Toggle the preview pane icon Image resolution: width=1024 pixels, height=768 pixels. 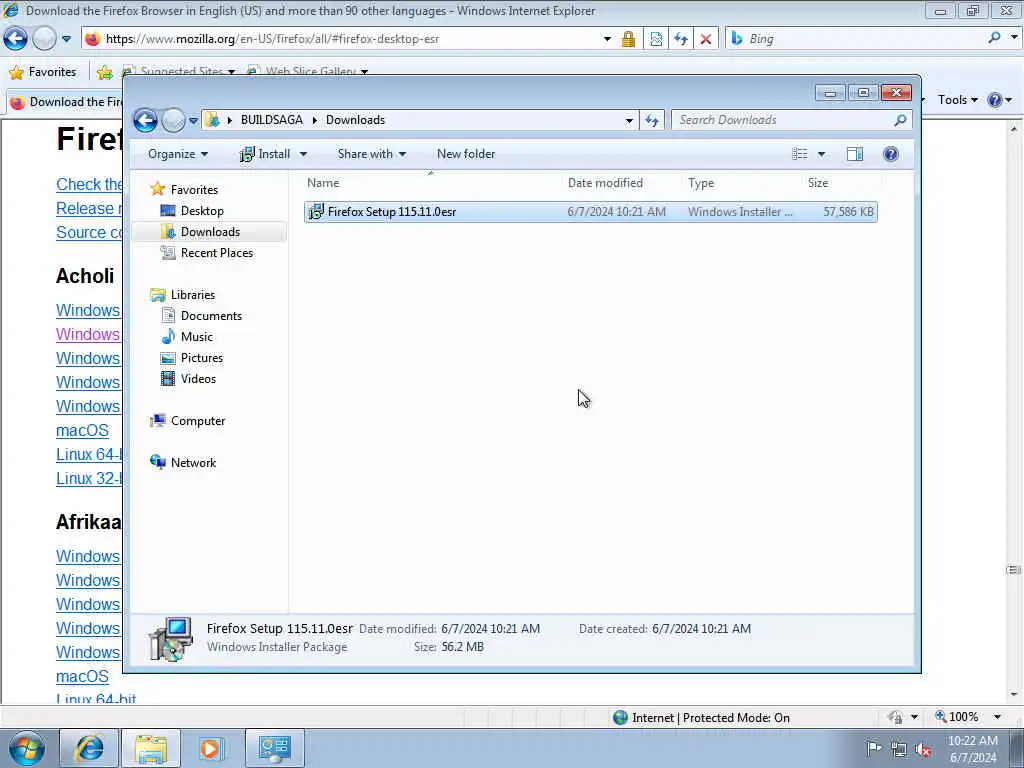(855, 154)
